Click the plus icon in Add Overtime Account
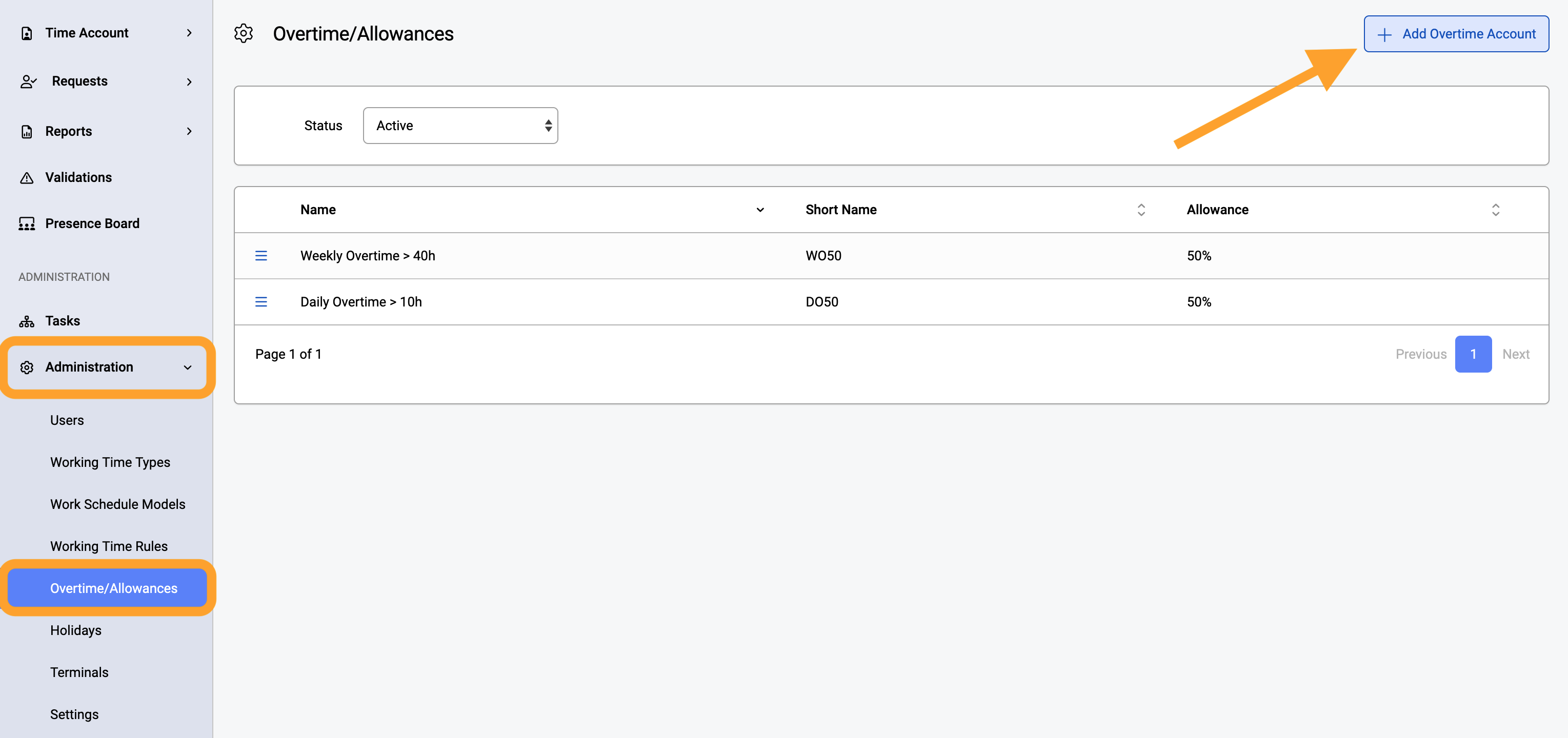 [1384, 35]
